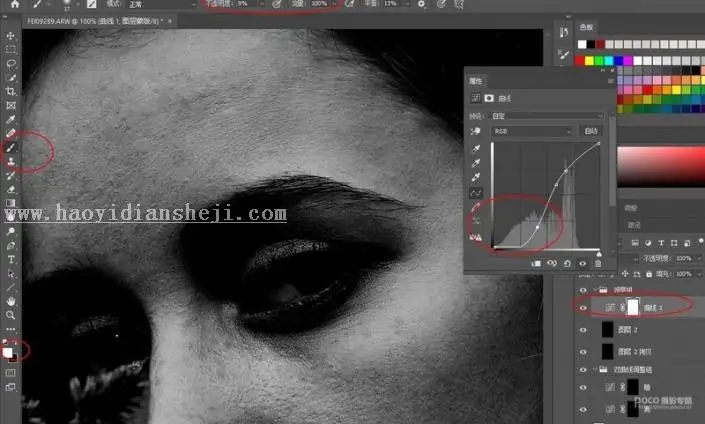705x424 pixels.
Task: Hide the 暗 curves layer
Action: tap(583, 387)
